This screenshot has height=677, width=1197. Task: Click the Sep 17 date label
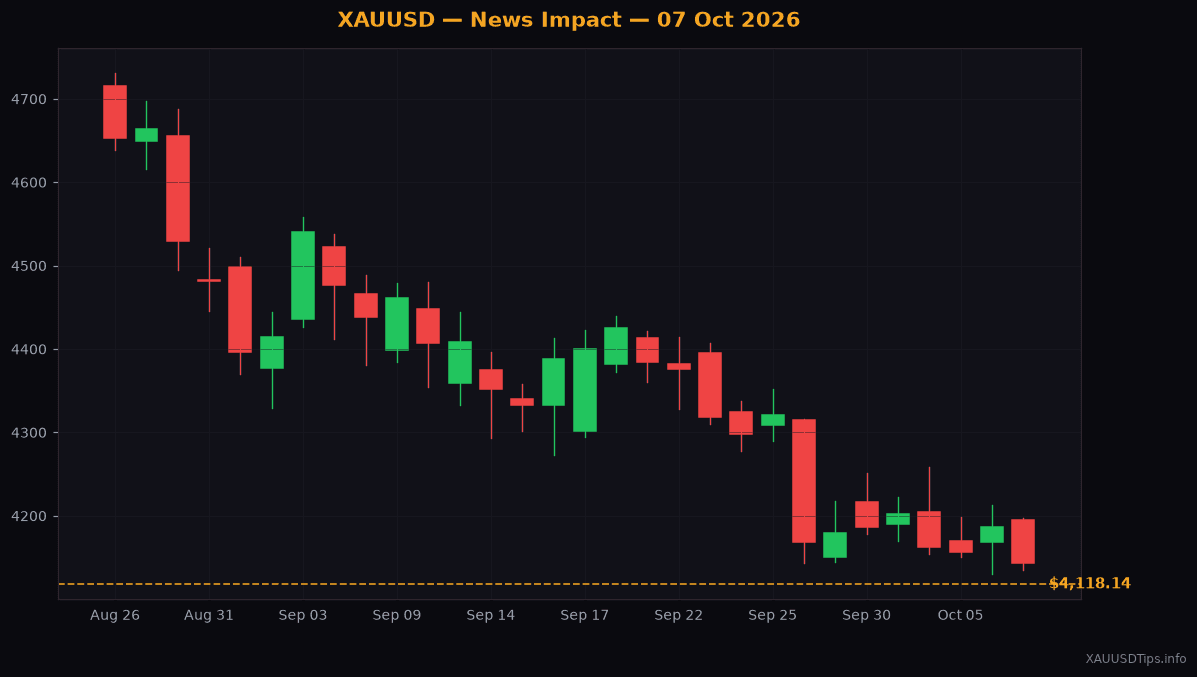585,615
